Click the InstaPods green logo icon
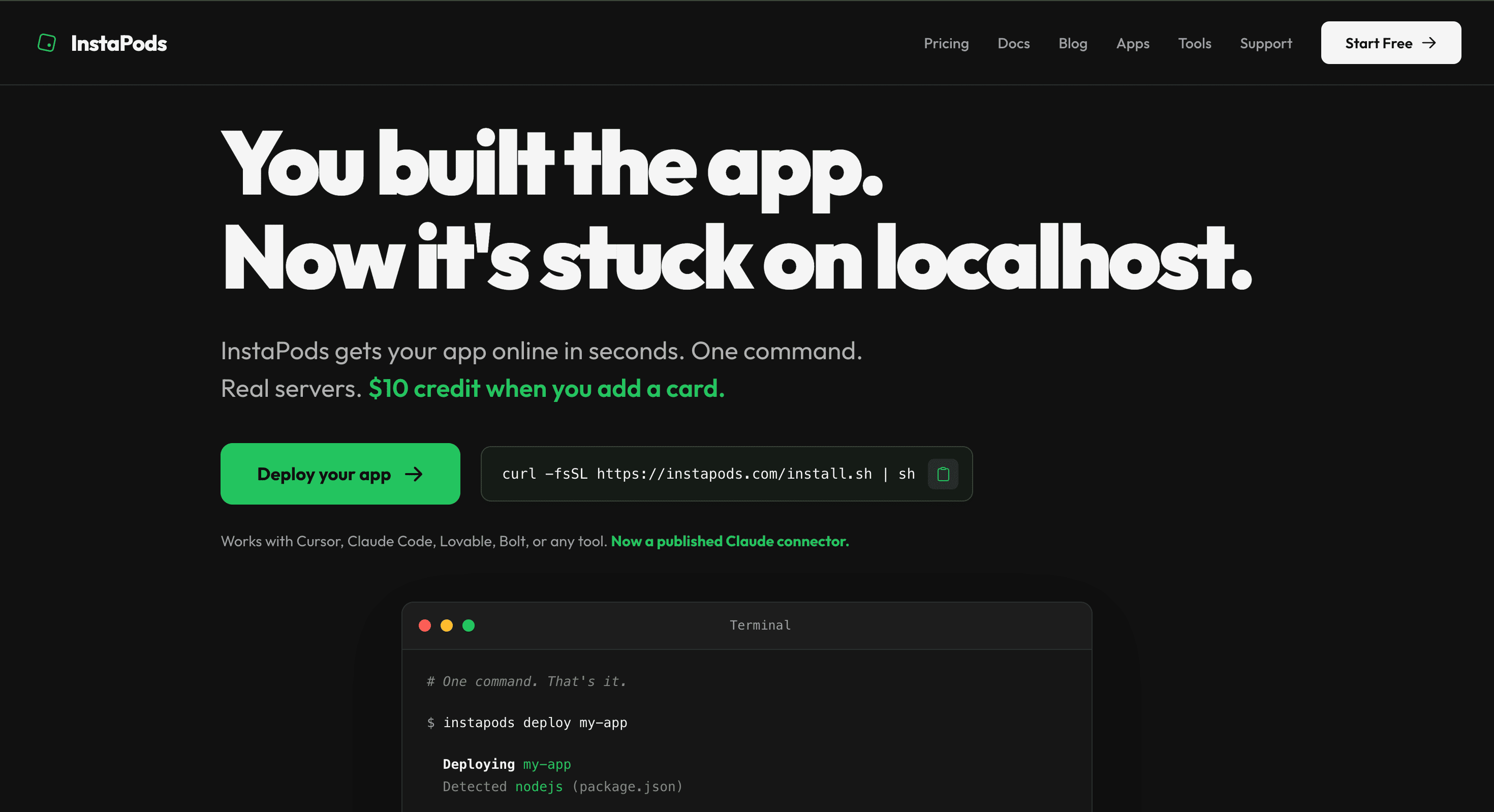Screen dimensions: 1494x812 click(46, 43)
